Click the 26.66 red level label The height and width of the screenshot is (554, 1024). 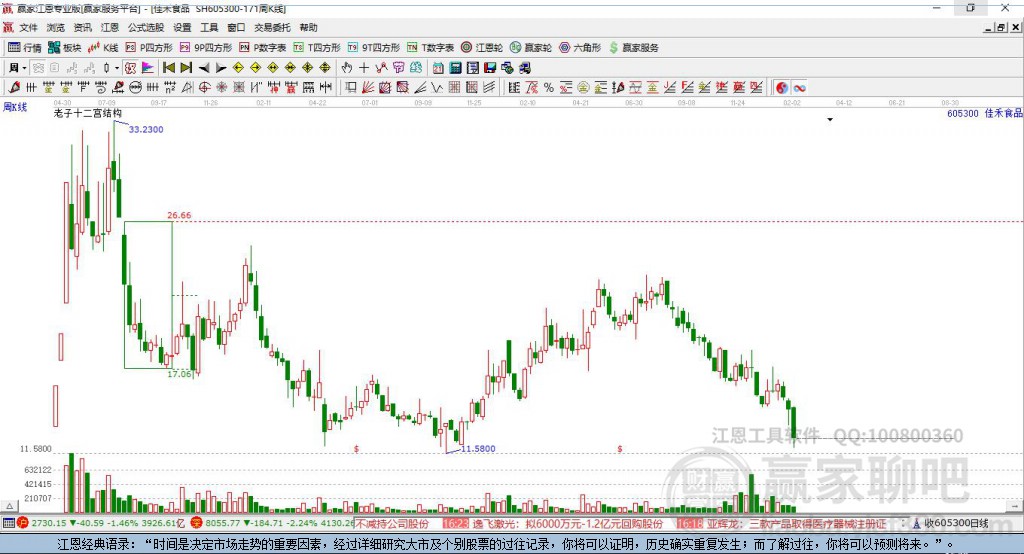(179, 215)
